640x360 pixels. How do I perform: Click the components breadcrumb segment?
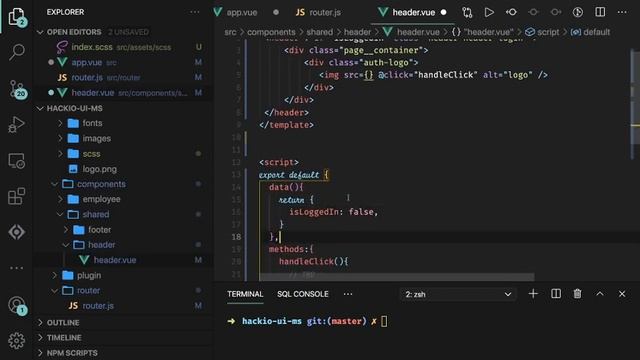tap(271, 32)
